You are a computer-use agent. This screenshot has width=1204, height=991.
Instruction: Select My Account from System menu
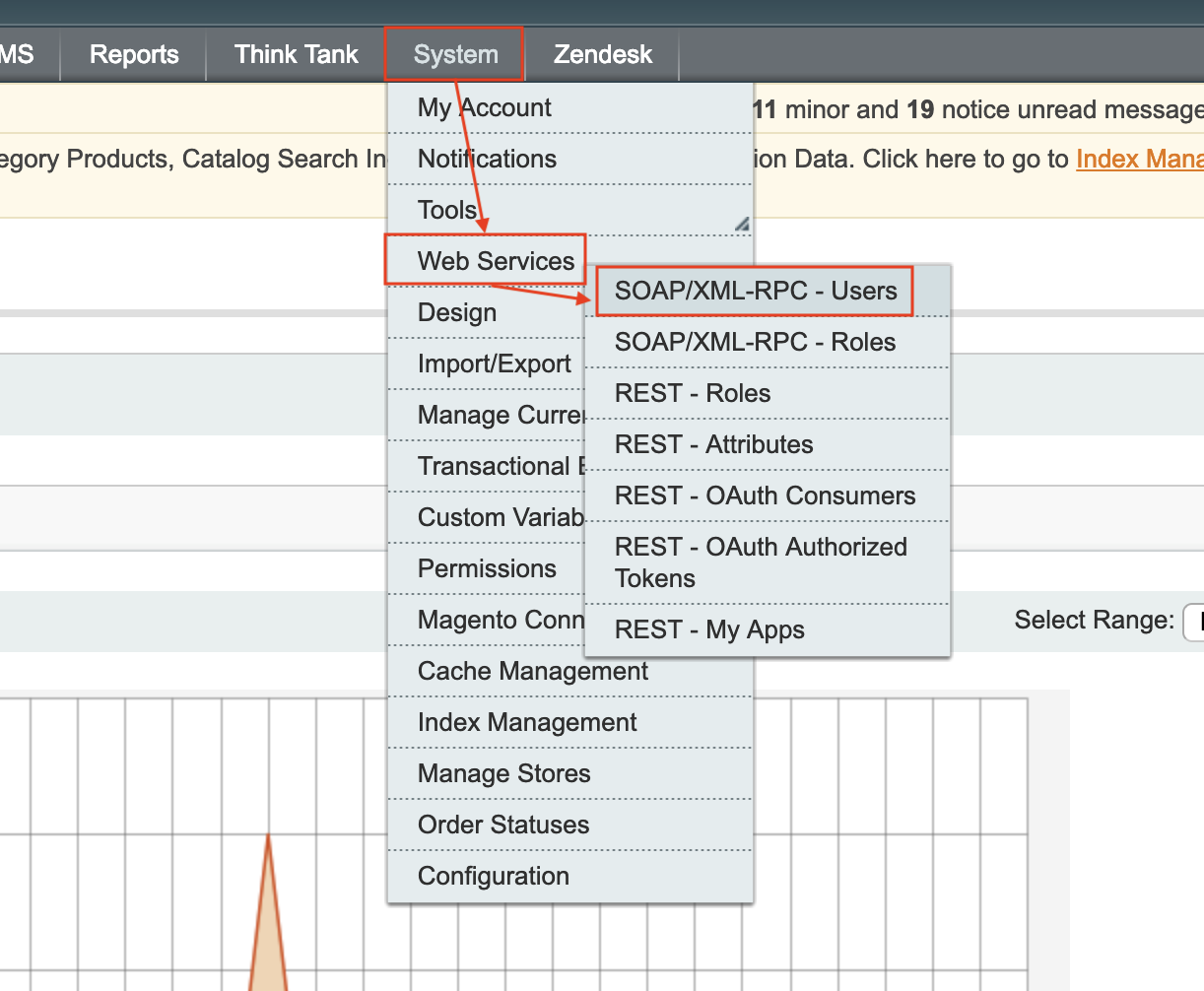(570, 107)
